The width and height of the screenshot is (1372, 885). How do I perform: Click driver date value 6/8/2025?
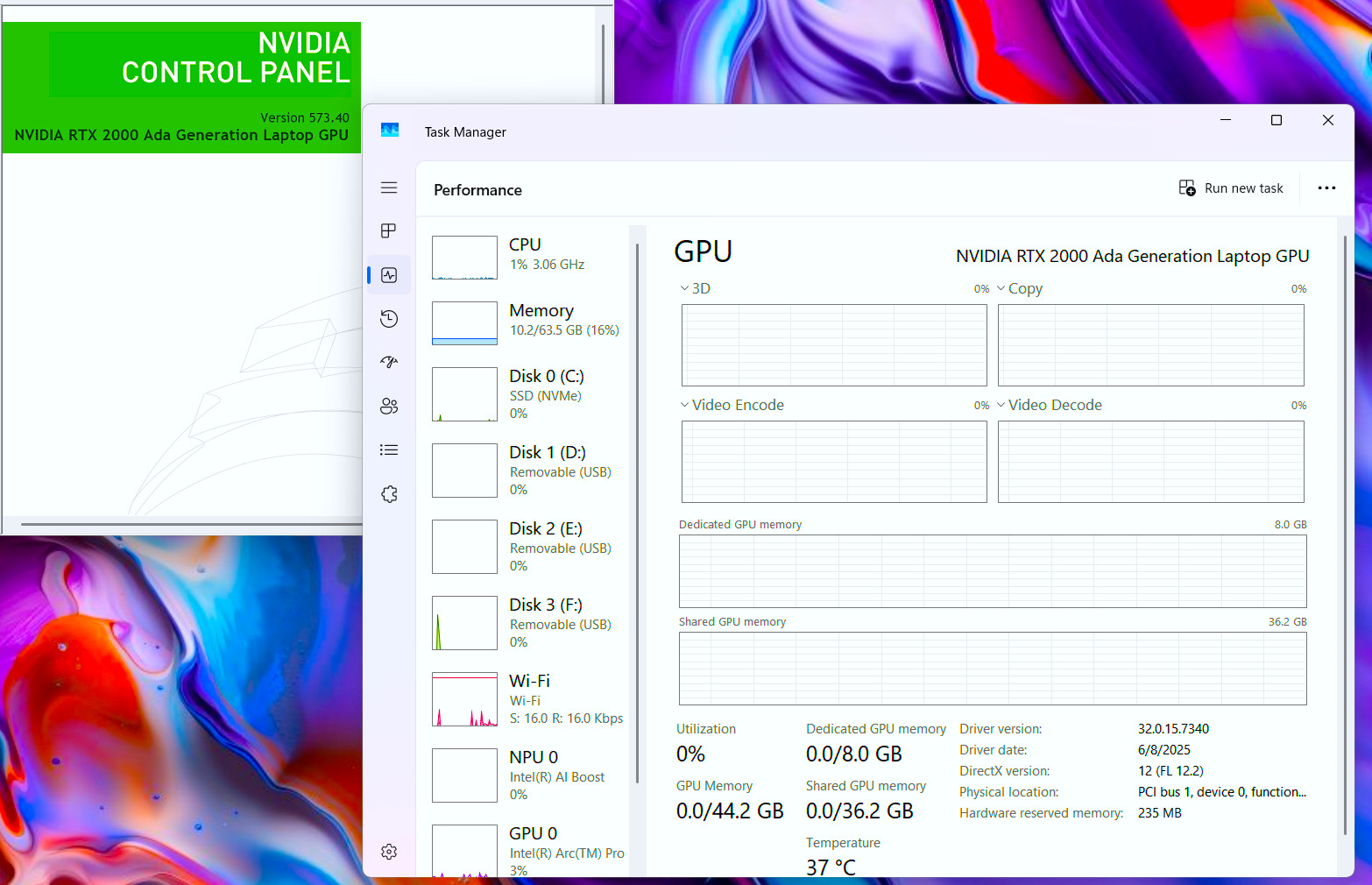[x=1163, y=750]
